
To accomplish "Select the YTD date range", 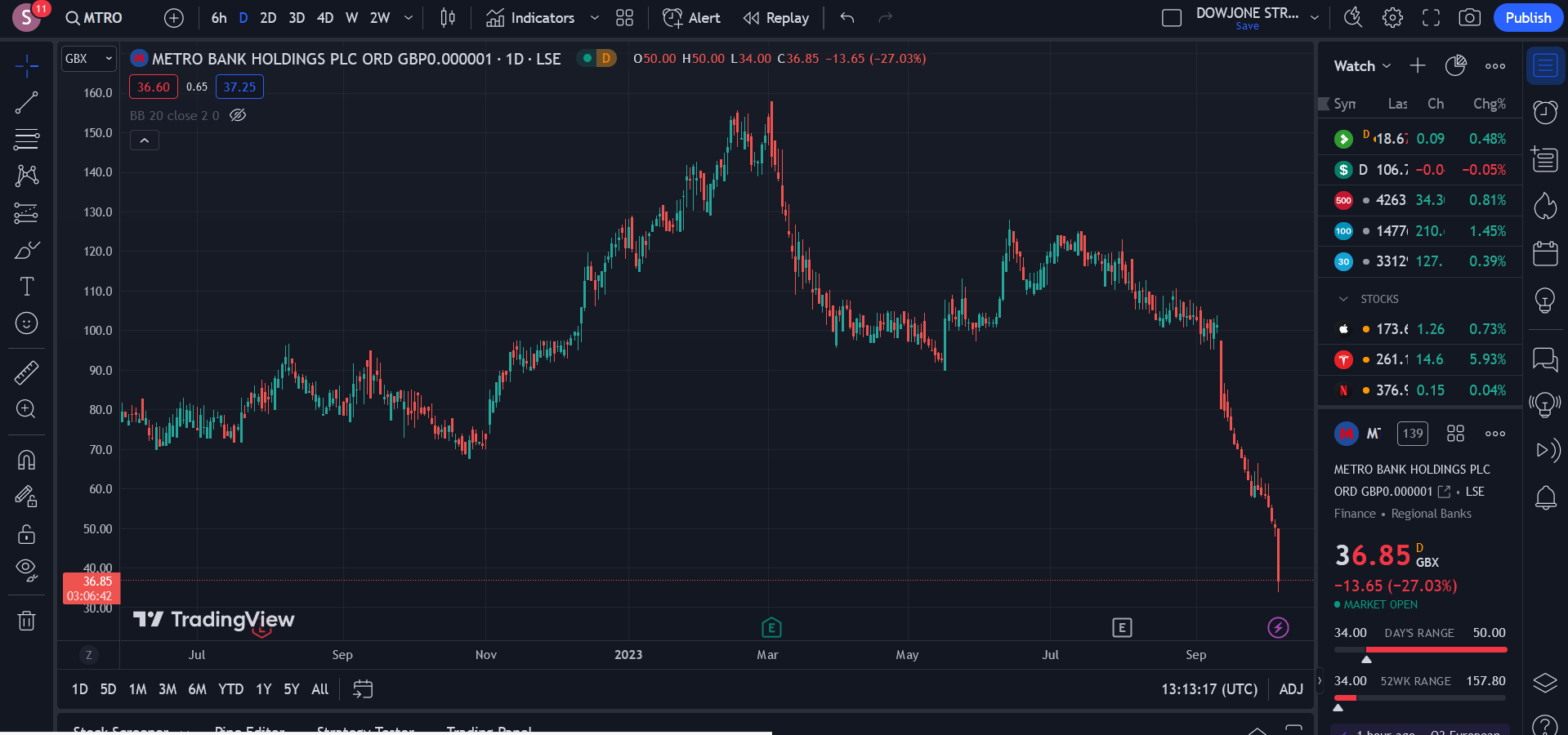I will [230, 689].
